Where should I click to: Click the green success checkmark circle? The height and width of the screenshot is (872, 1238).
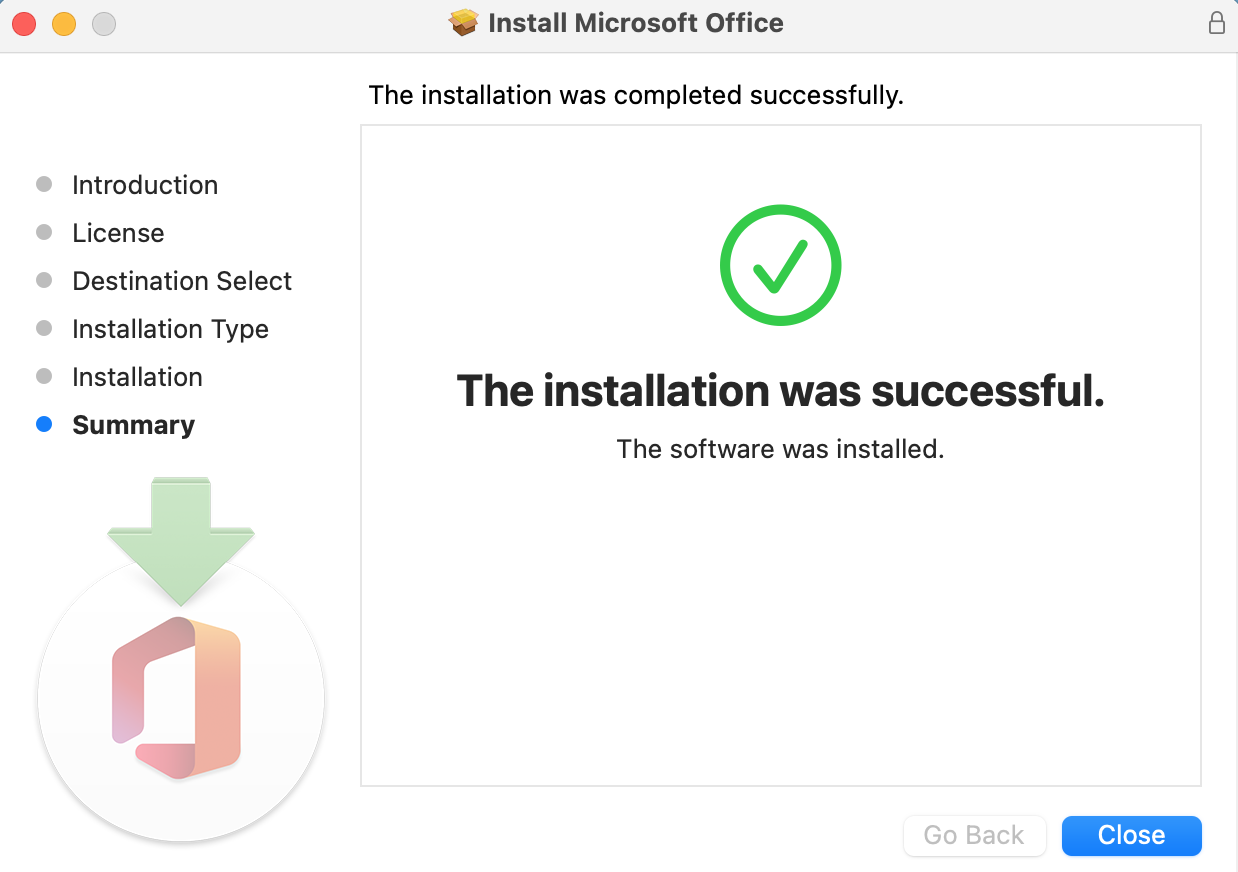click(x=780, y=265)
